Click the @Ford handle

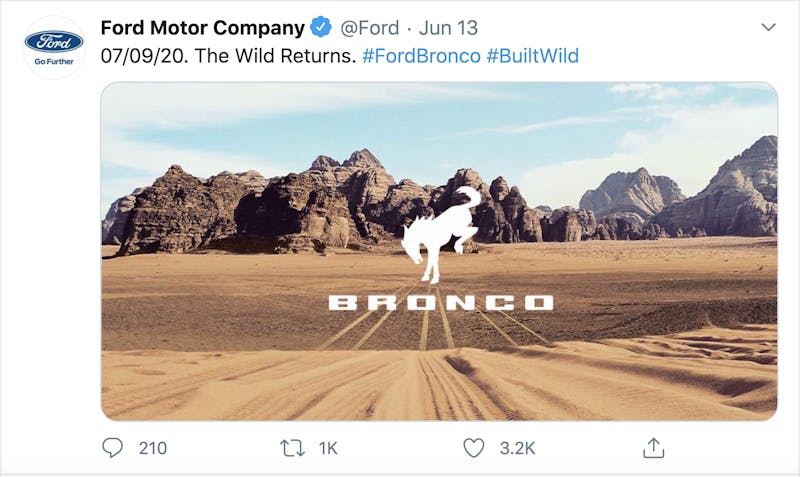pos(369,27)
